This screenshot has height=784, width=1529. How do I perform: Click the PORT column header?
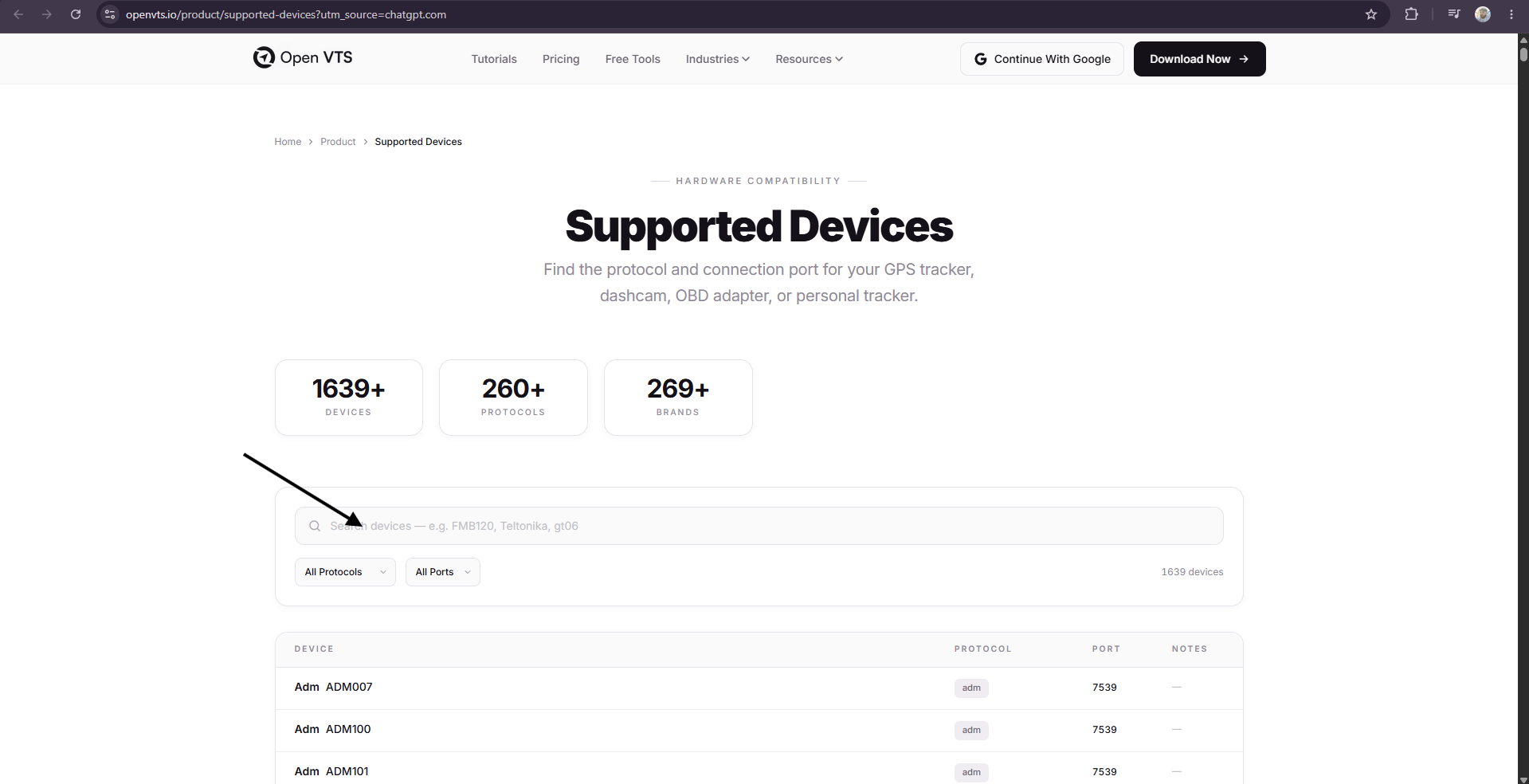[1106, 649]
